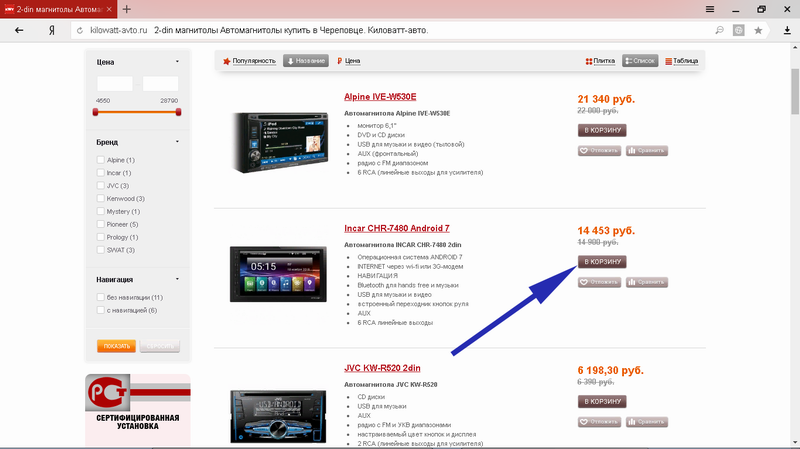Add Alpine IVE-W530E to cart
The image size is (800, 449).
tap(602, 130)
